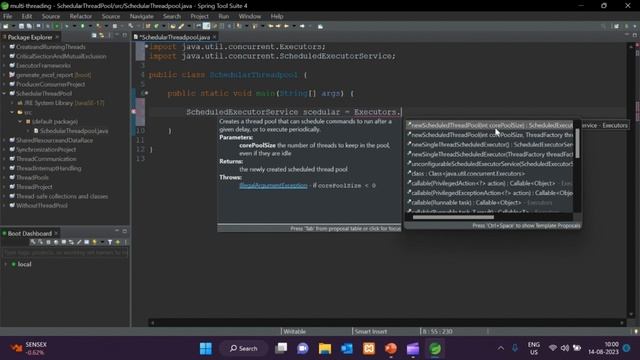Image resolution: width=640 pixels, height=360 pixels.
Task: Expand the ThreadPools project
Action: tap(4, 178)
